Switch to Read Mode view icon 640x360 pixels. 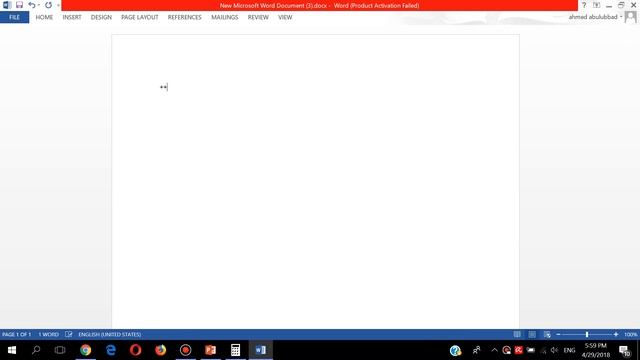(517, 334)
